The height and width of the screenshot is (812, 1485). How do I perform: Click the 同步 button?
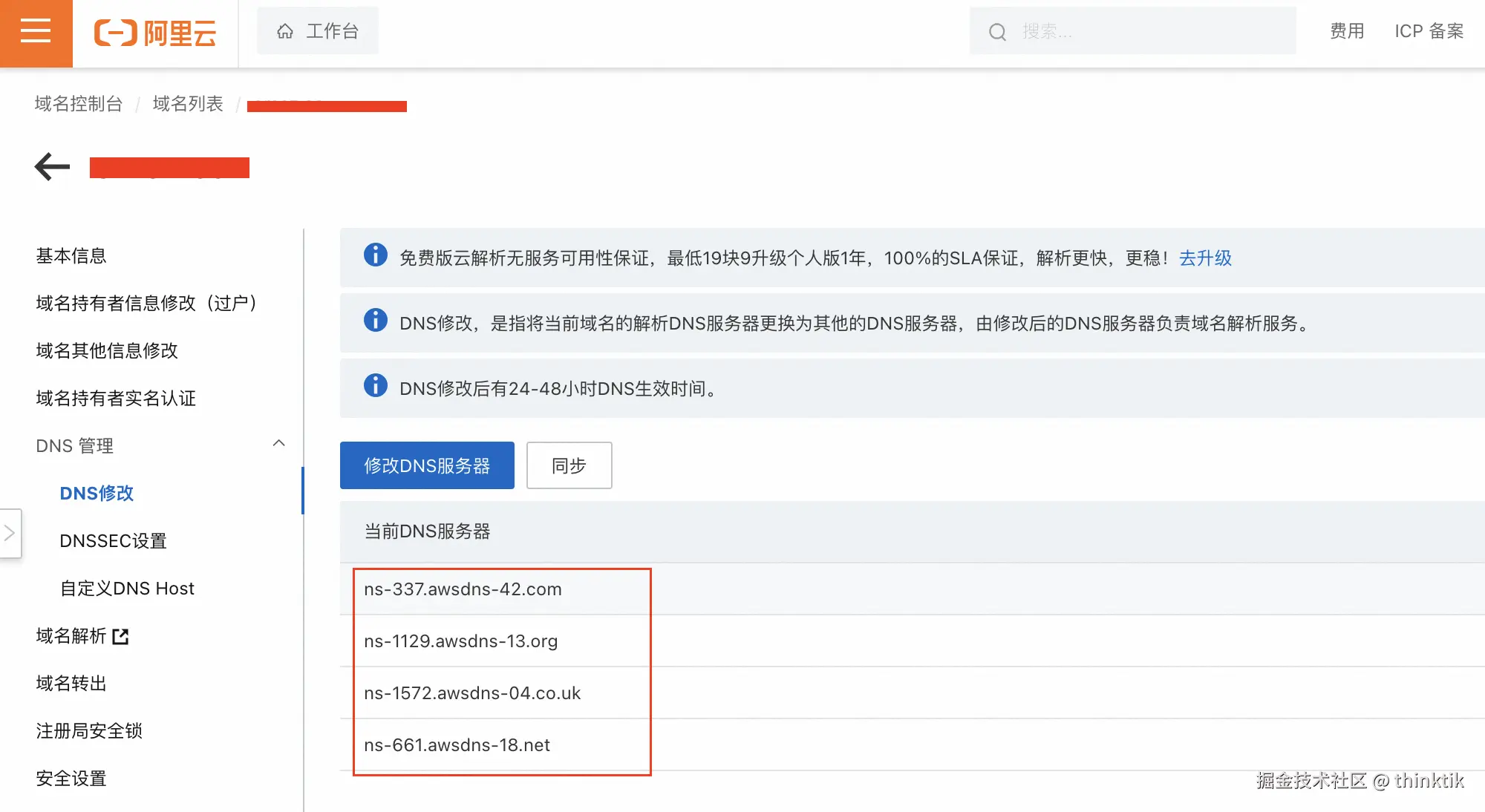tap(569, 465)
